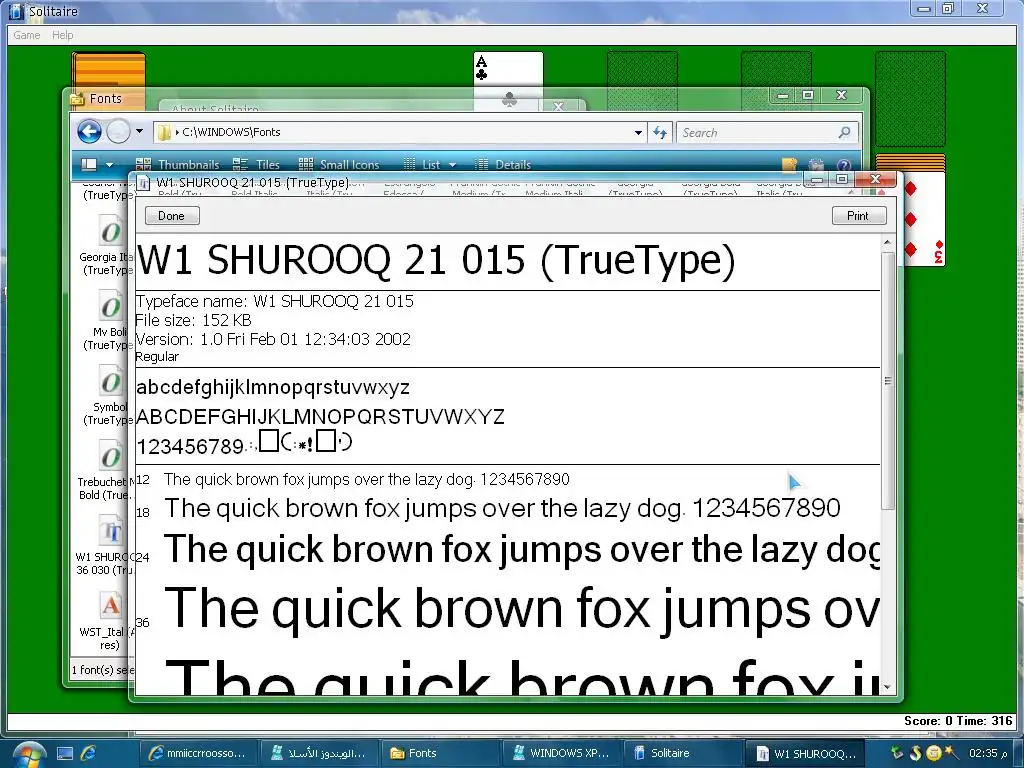Click the layout pane icon in Fonts toolbar
Viewport: 1024px width, 768px height.
(x=89, y=165)
